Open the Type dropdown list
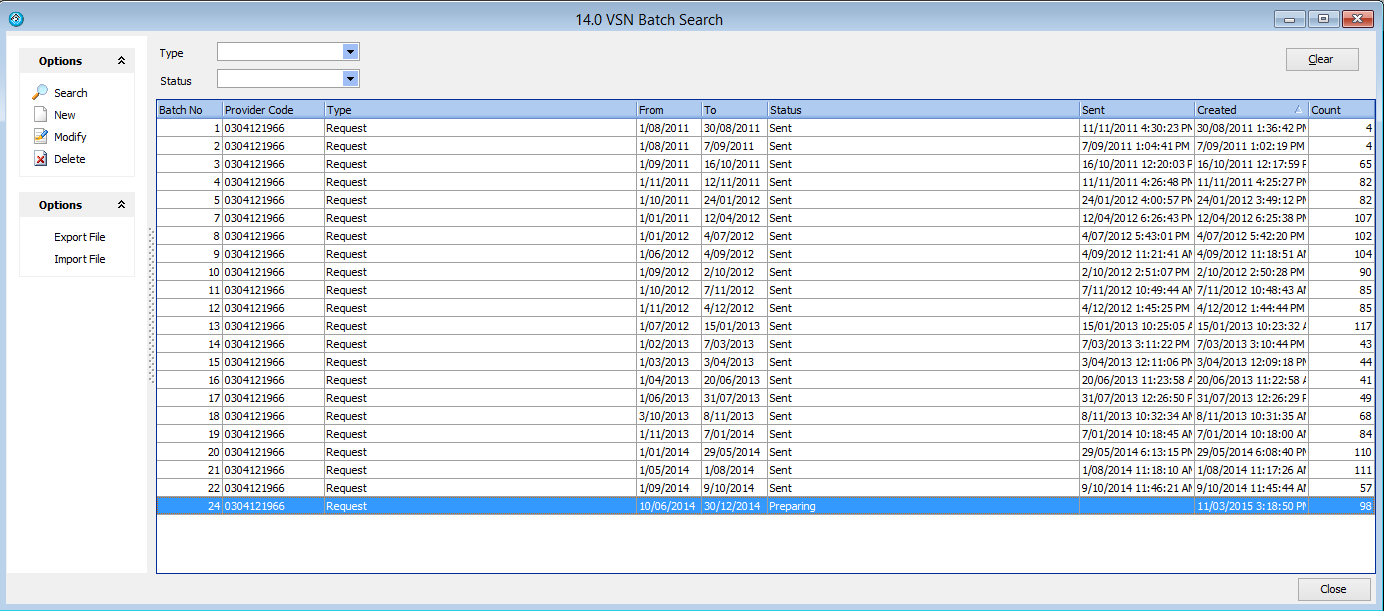Viewport: 1384px width, 611px height. [350, 52]
